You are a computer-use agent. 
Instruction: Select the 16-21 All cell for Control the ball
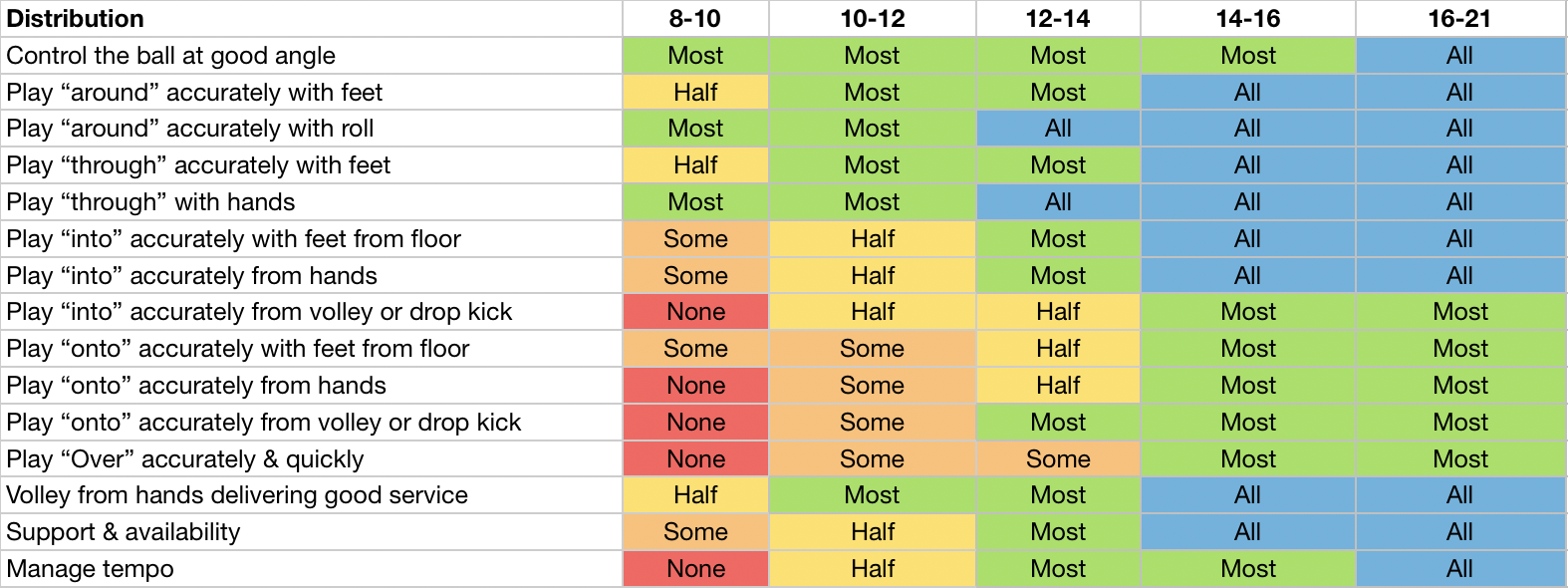(1459, 56)
